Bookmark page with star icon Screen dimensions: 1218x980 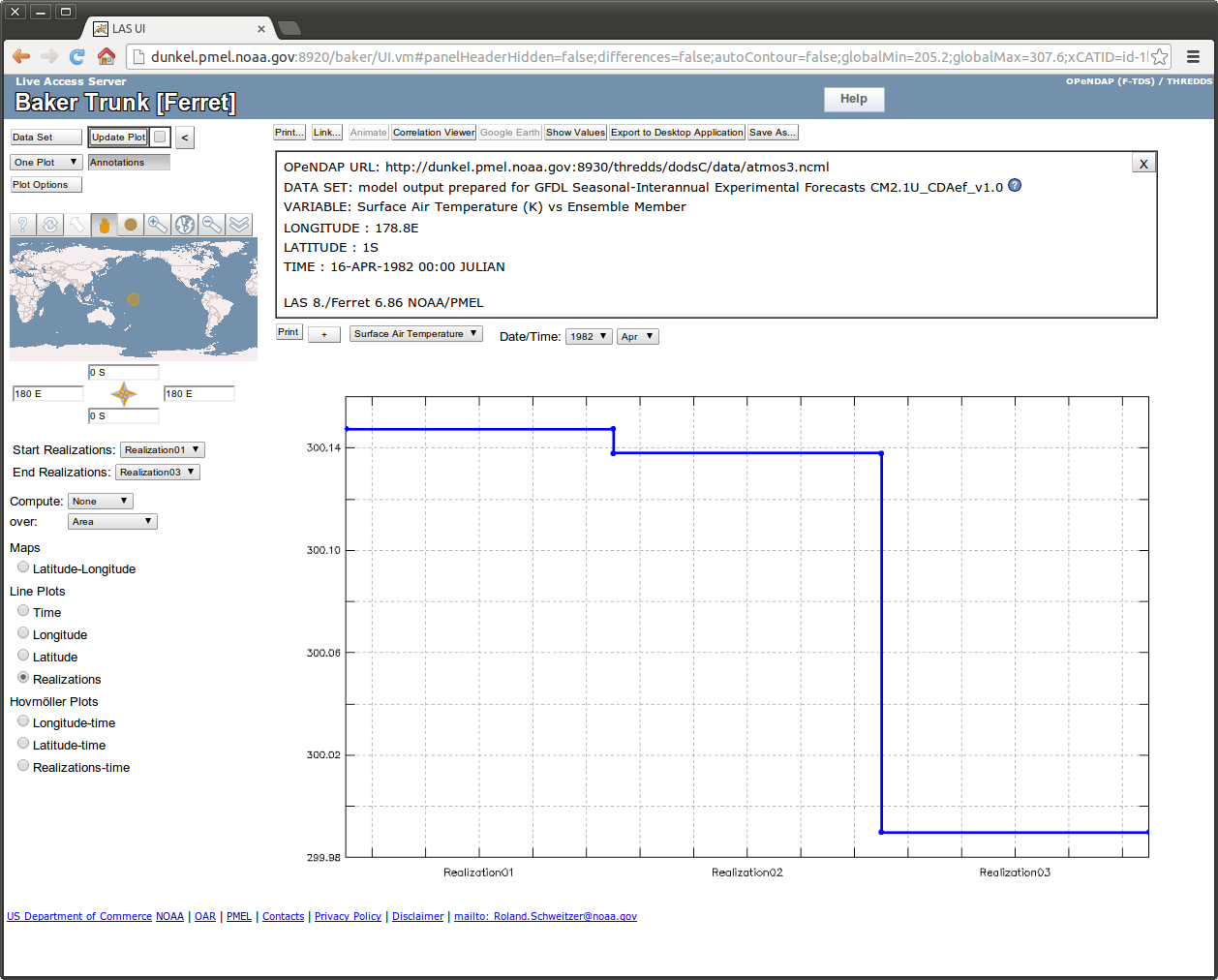tap(1159, 57)
